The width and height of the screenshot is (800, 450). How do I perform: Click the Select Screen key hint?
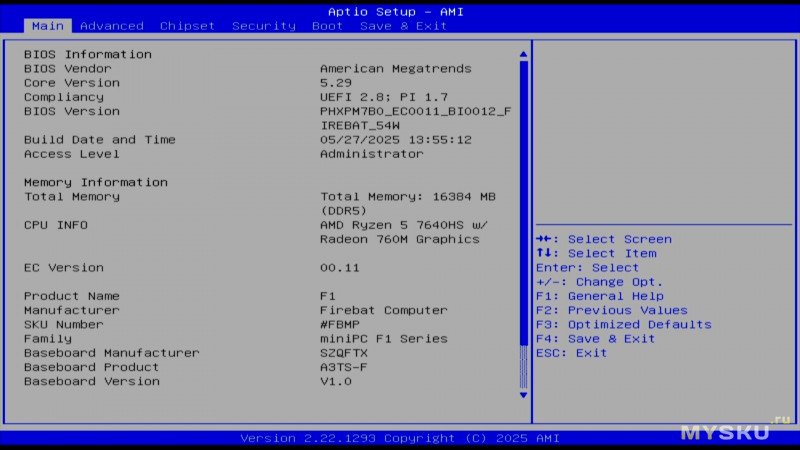coord(604,239)
